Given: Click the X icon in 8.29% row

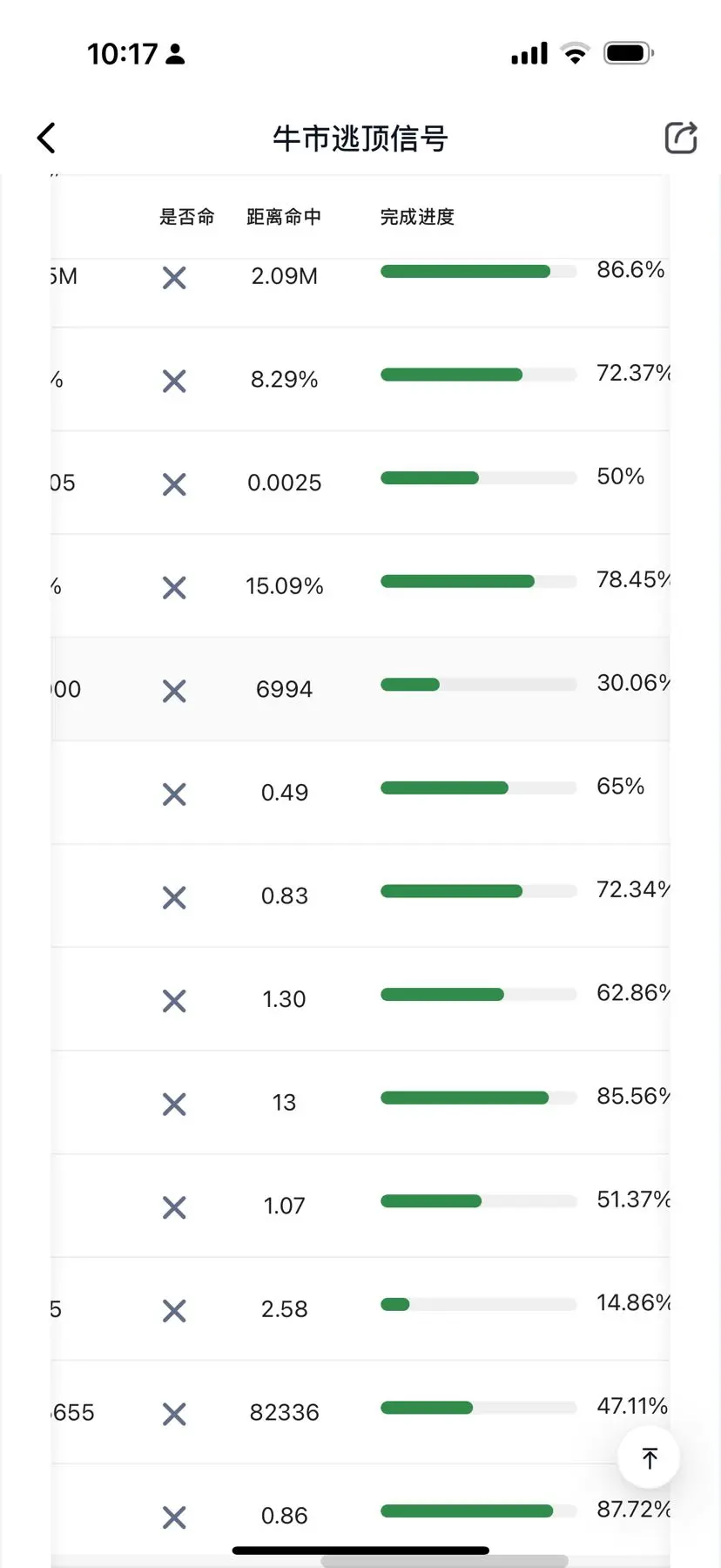Looking at the screenshot, I should click(174, 381).
